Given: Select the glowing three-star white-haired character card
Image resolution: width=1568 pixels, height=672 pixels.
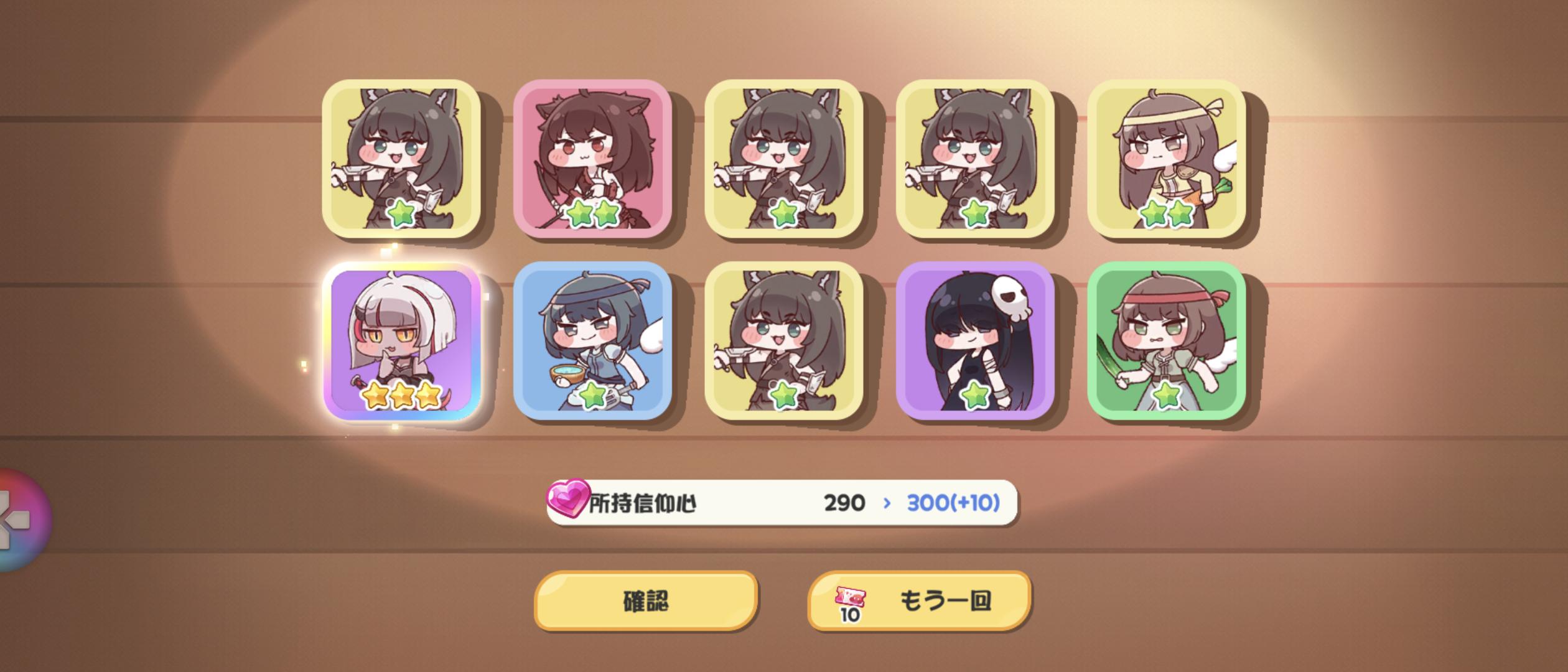Looking at the screenshot, I should (401, 340).
